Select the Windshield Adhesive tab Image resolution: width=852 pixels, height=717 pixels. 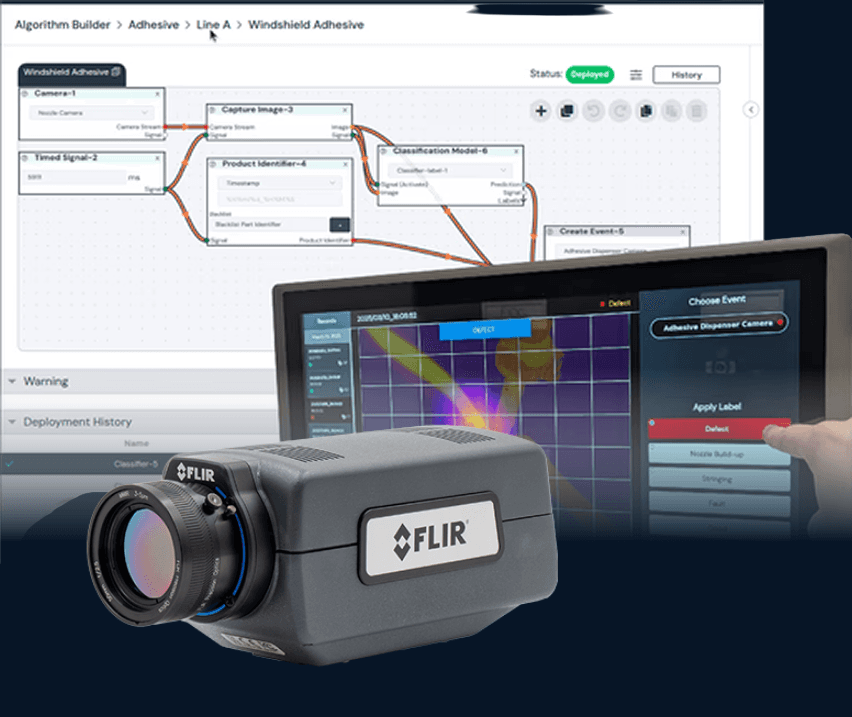(72, 74)
